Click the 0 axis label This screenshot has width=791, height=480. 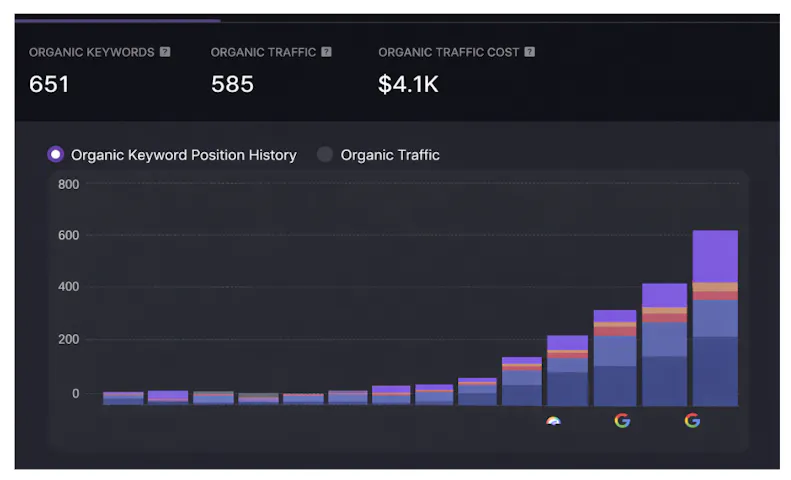click(75, 393)
